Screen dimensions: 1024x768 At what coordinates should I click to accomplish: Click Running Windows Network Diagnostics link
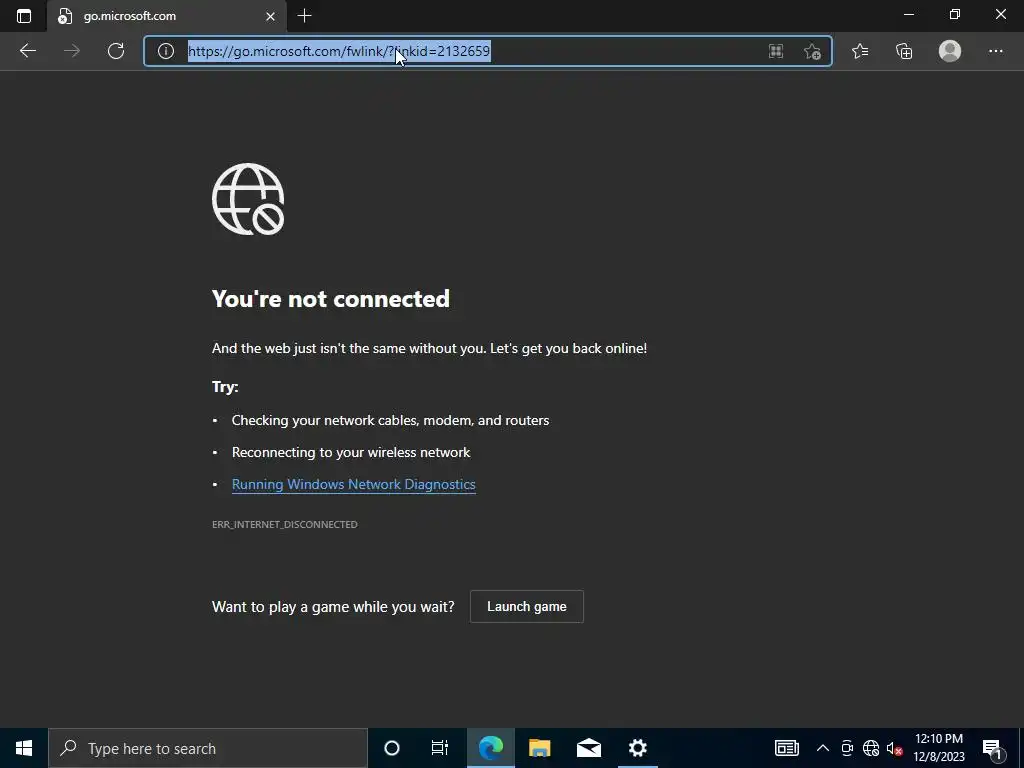point(353,485)
